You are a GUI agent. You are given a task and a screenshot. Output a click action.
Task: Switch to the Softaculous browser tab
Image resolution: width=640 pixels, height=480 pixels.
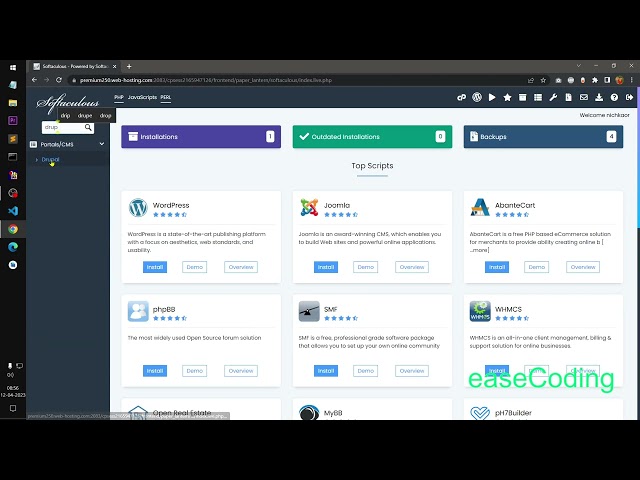74,67
